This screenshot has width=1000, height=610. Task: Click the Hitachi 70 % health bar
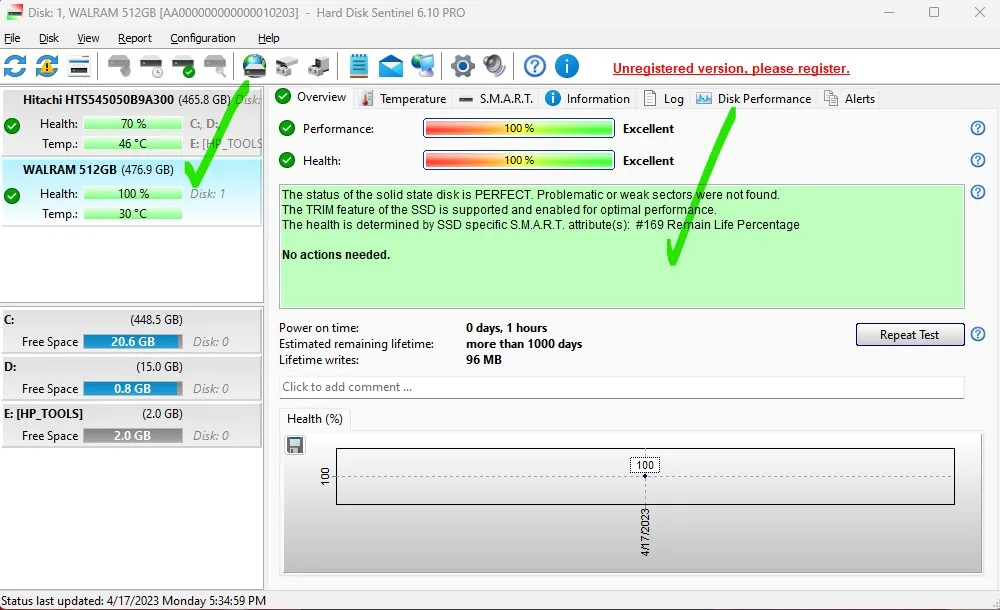[x=133, y=124]
